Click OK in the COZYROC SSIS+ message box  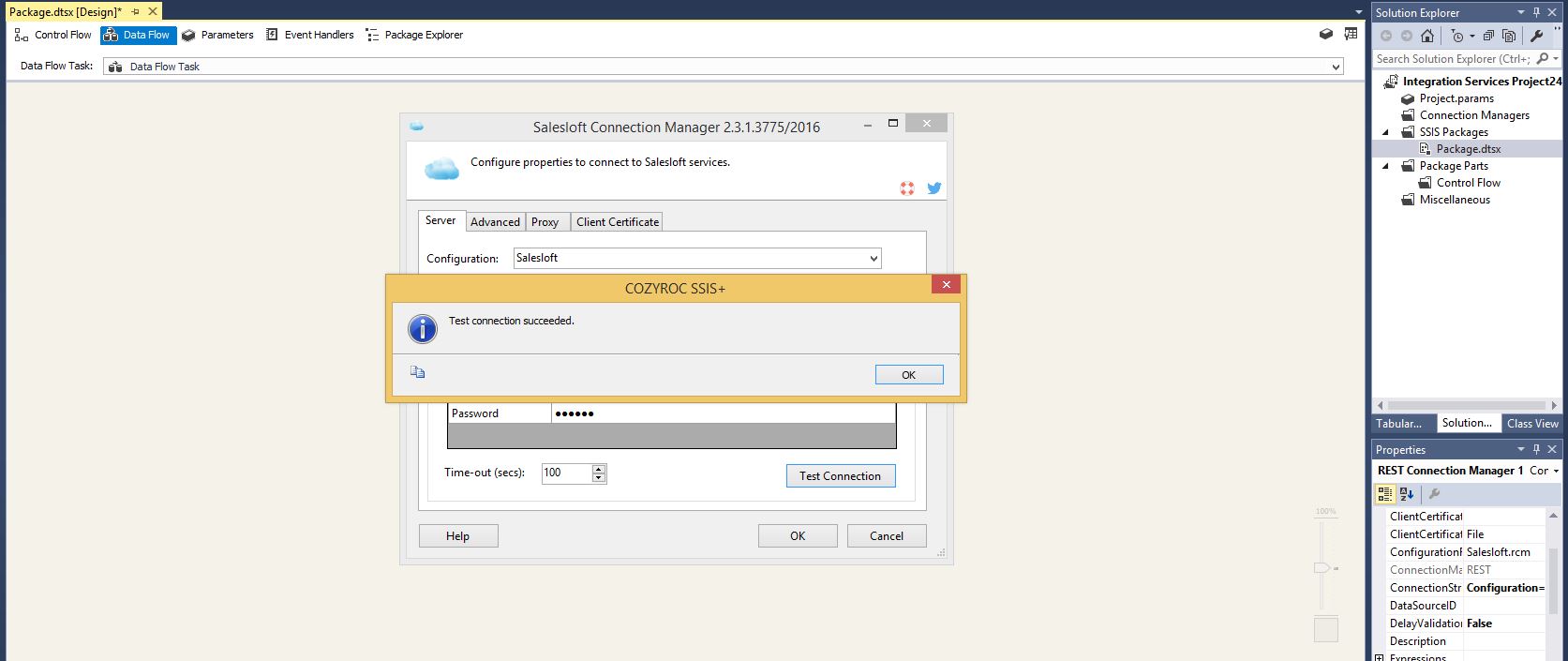[909, 375]
